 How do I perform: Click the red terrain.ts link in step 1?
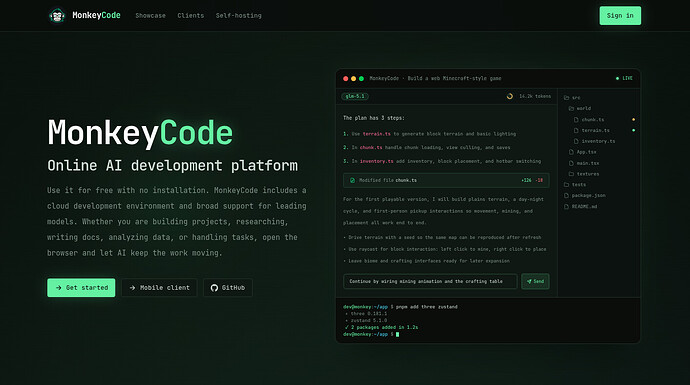pyautogui.click(x=377, y=134)
